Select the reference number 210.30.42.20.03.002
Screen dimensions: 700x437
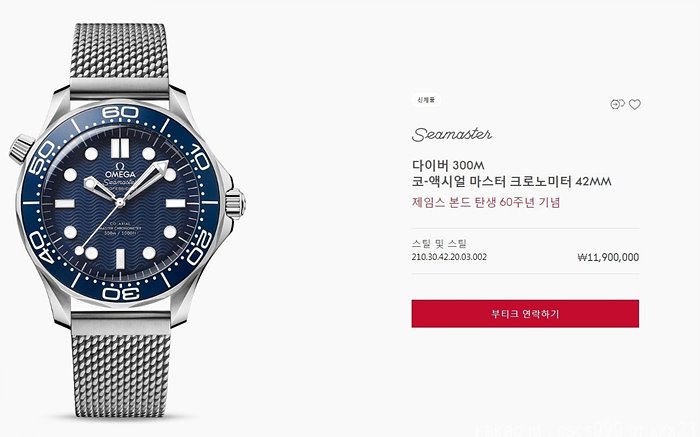(449, 257)
